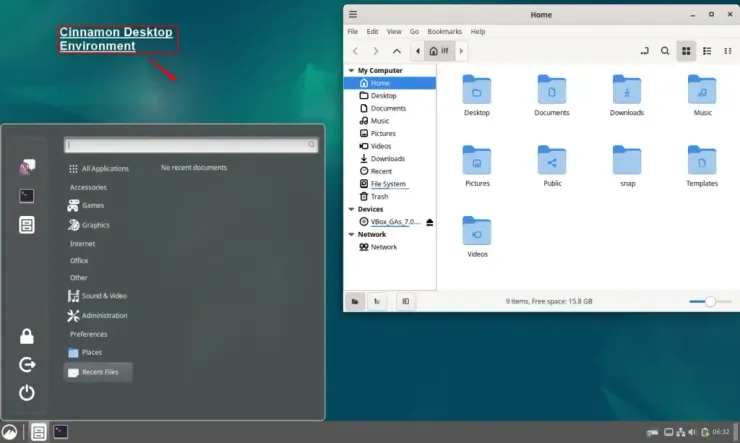Image resolution: width=740 pixels, height=443 pixels.
Task: Select Pictures in the sidebar
Action: click(x=390, y=134)
